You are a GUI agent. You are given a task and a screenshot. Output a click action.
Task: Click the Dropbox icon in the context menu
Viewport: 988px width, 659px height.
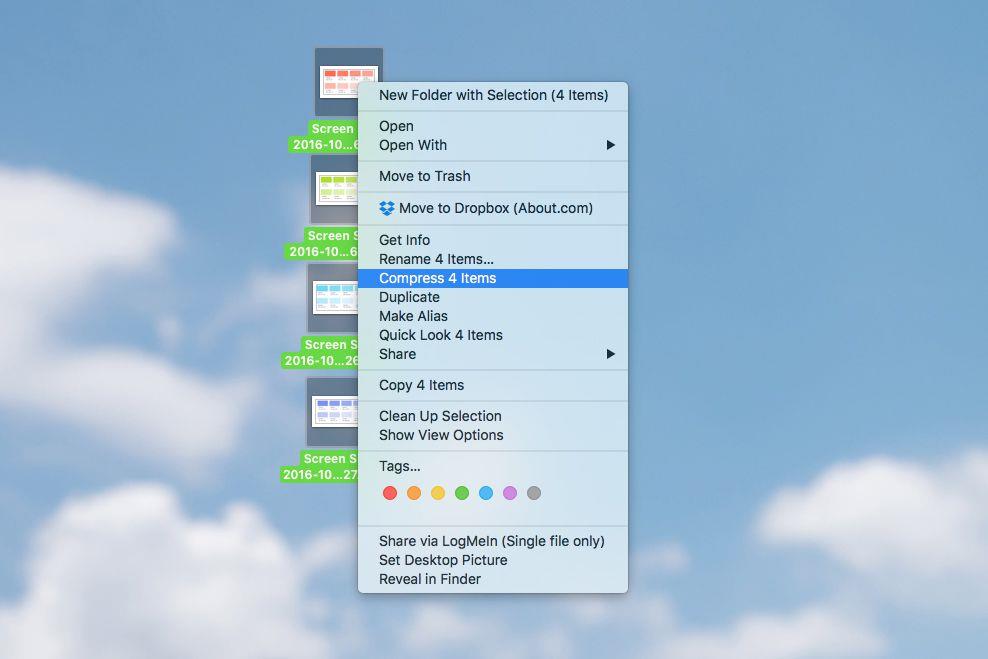tap(387, 208)
